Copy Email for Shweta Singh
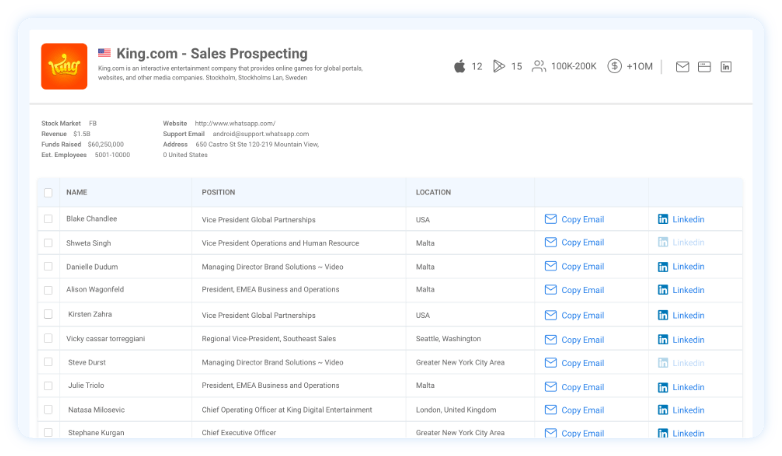The image size is (782, 456). point(574,242)
